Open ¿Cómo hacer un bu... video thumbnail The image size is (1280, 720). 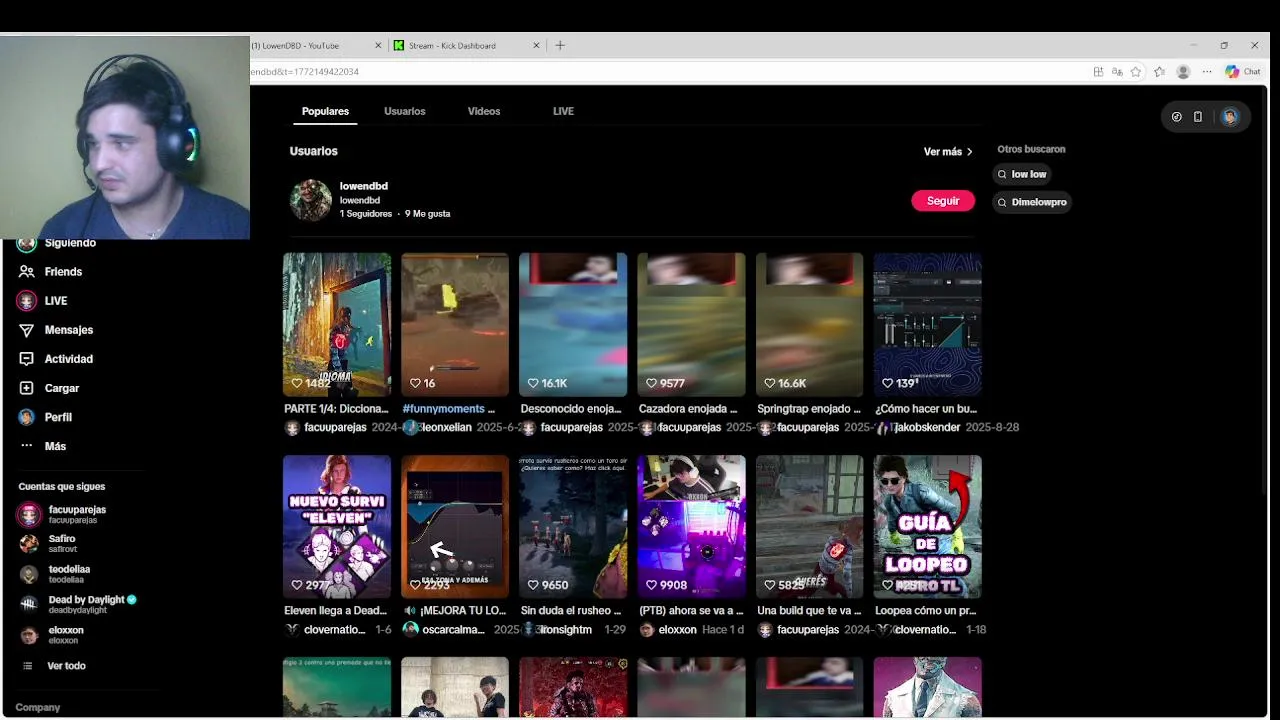(x=927, y=324)
